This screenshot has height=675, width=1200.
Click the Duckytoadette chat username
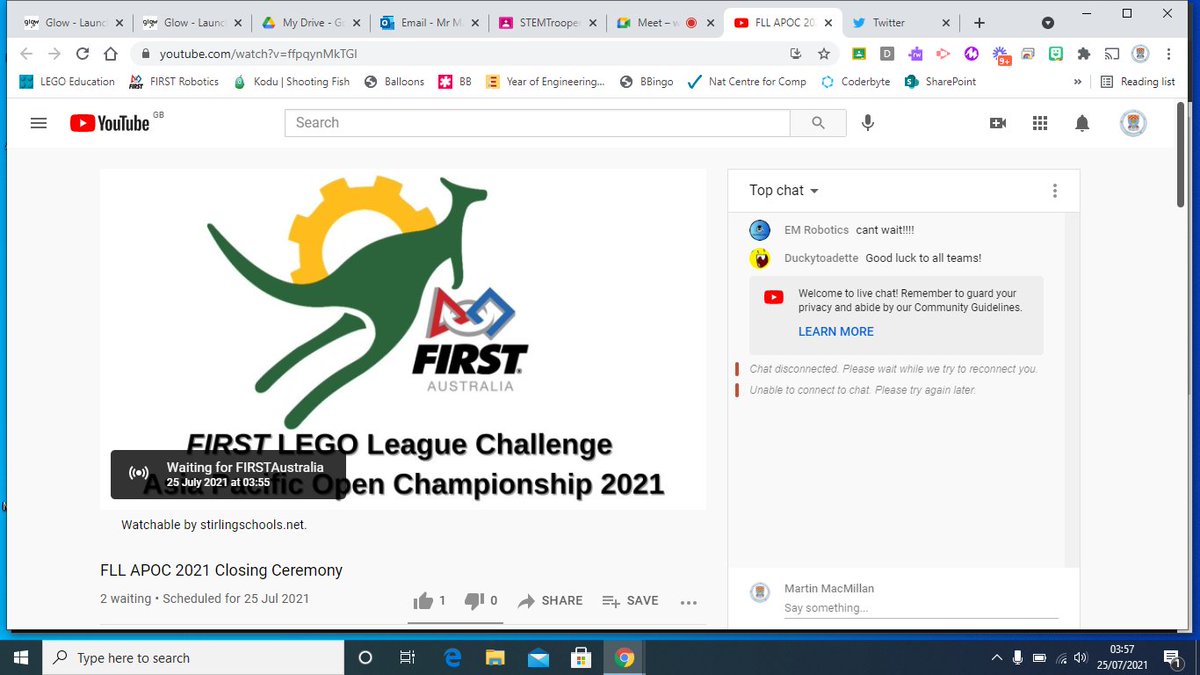[x=821, y=258]
